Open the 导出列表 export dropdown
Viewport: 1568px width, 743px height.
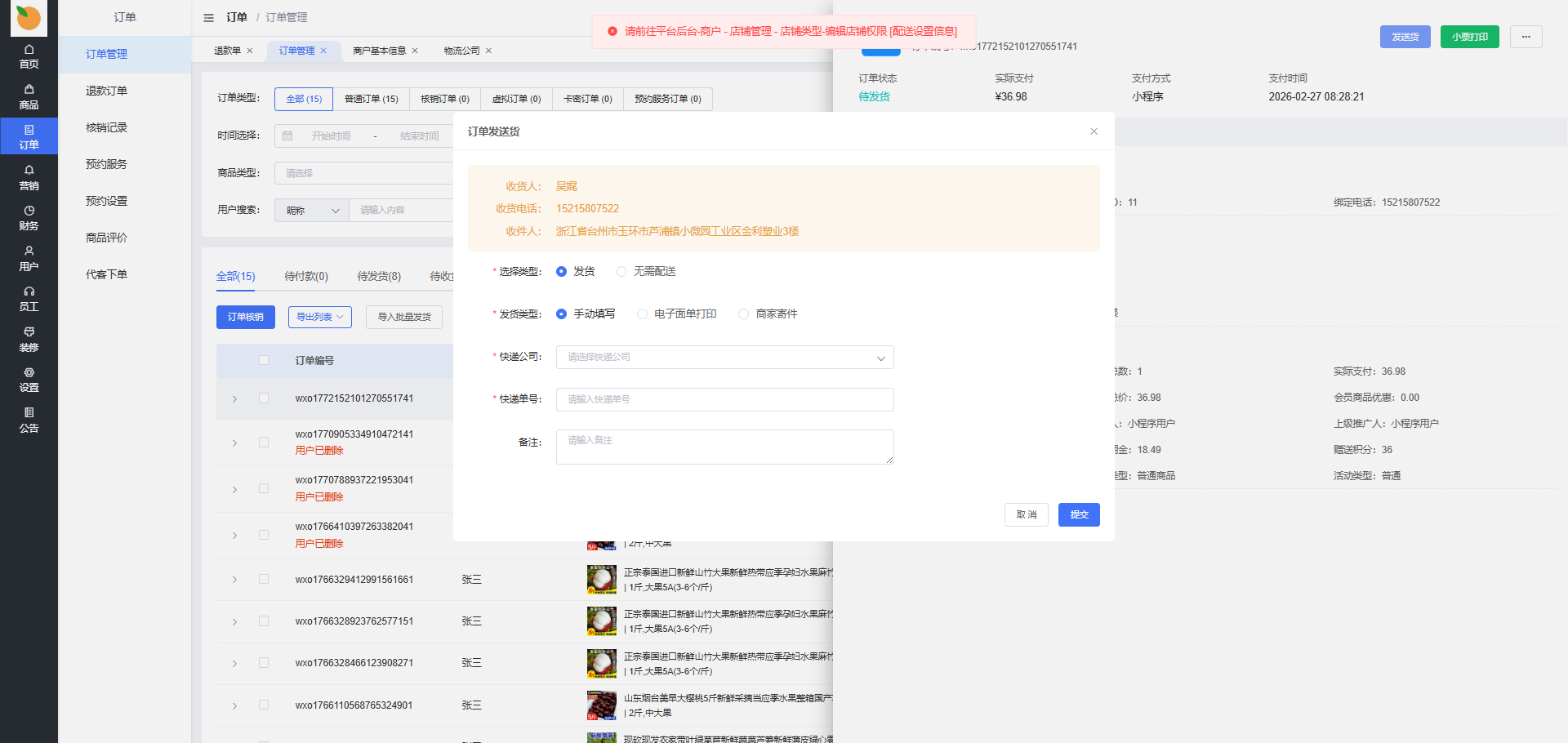[x=319, y=318]
